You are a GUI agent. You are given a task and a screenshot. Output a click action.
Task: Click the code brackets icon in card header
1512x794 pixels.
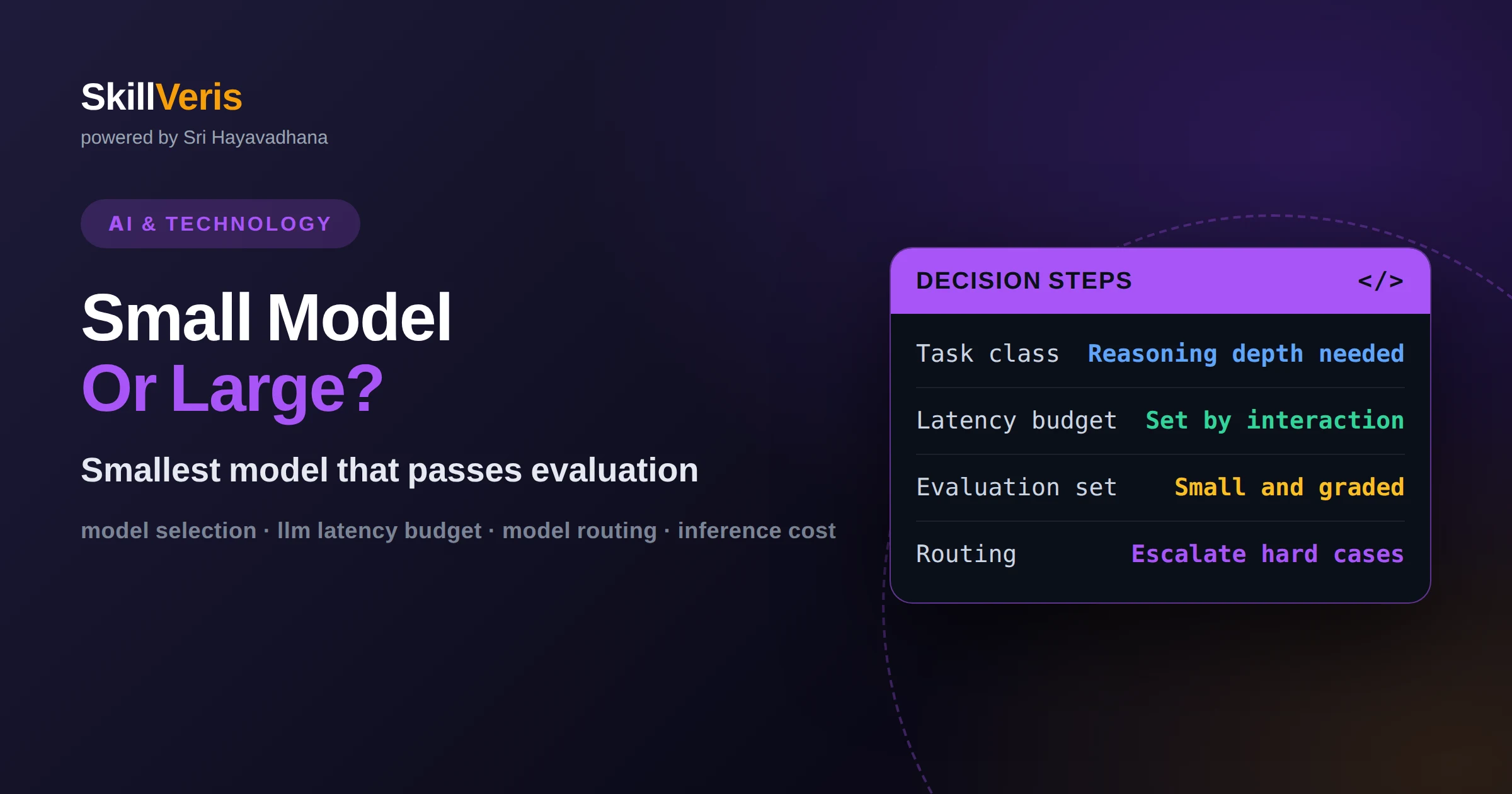pyautogui.click(x=1380, y=280)
